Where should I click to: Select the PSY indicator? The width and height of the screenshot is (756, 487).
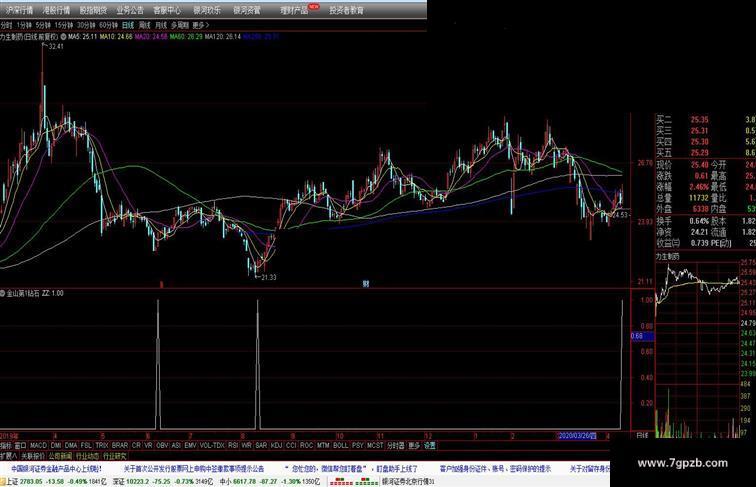click(358, 446)
